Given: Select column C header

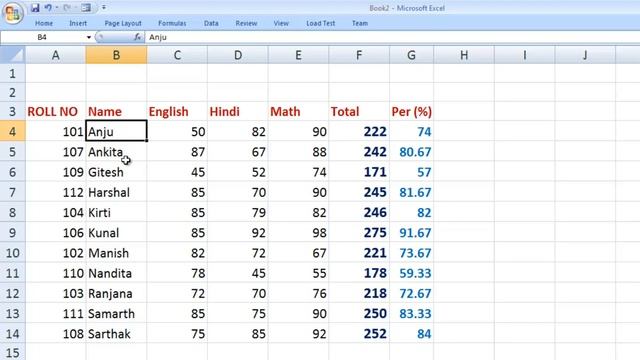Looking at the screenshot, I should click(x=177, y=55).
